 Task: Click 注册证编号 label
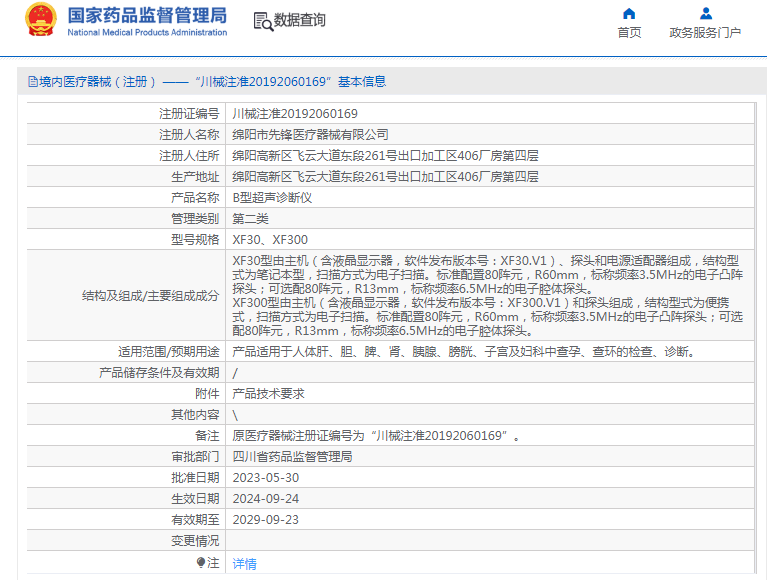(x=189, y=114)
